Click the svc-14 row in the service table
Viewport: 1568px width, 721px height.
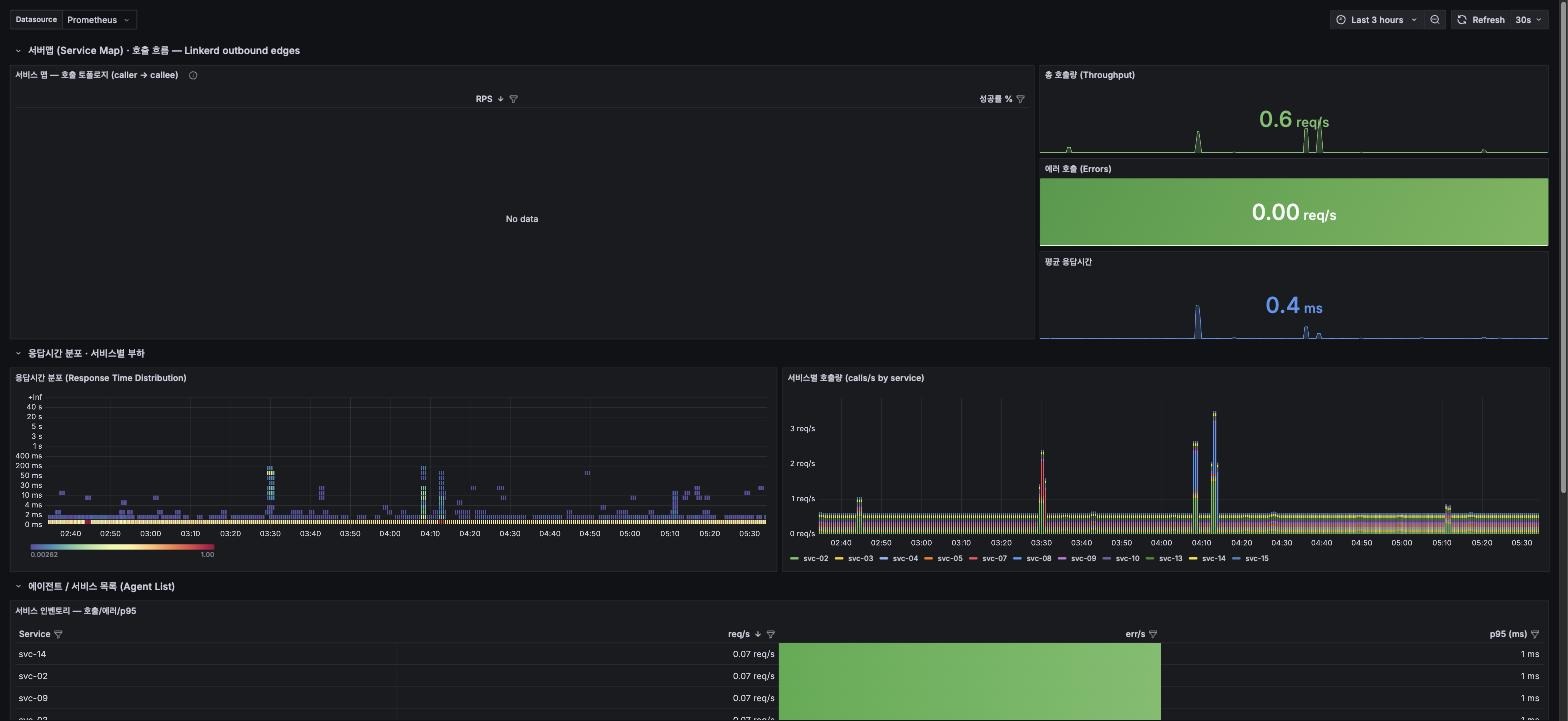pos(780,654)
